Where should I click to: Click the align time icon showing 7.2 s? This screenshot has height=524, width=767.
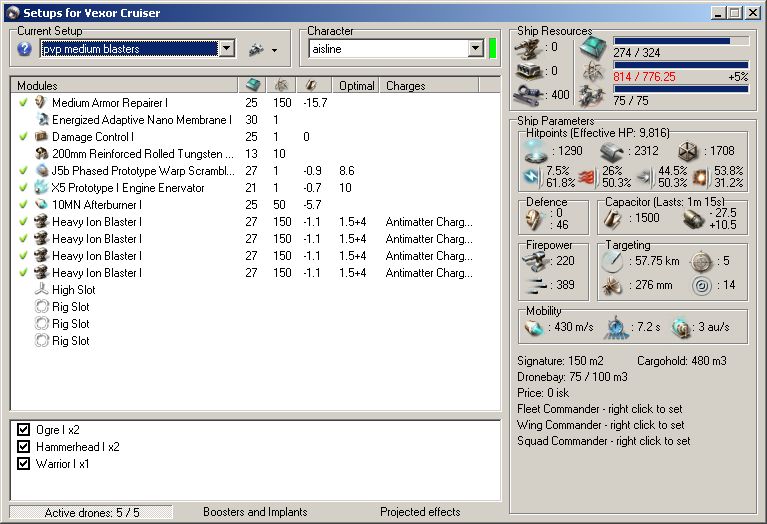tap(616, 327)
